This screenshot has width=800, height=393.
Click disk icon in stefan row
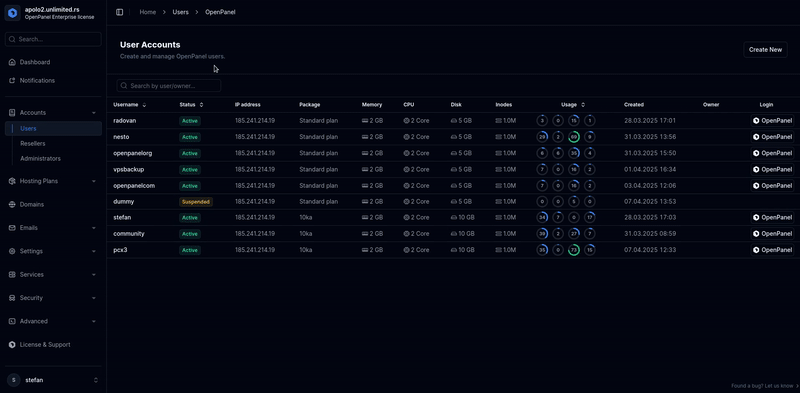pos(454,217)
